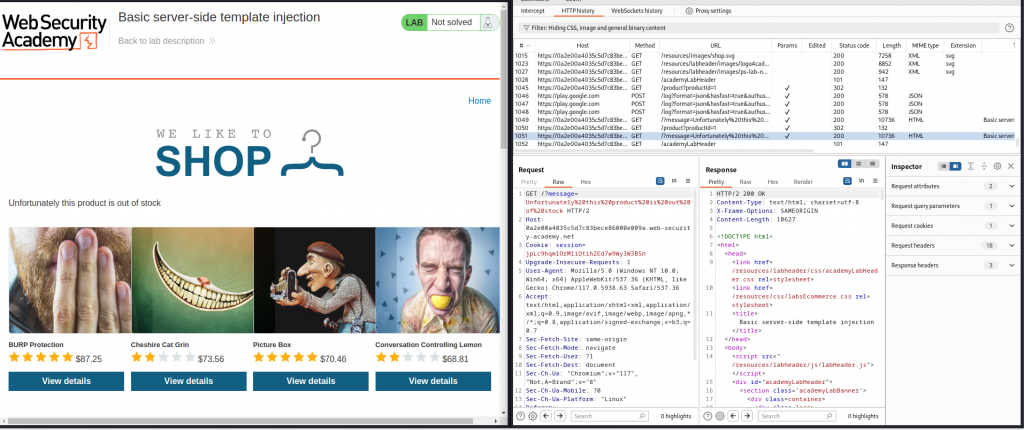Image resolution: width=1024 pixels, height=430 pixels.
Task: Expand the Request attributes section
Action: (x=954, y=186)
